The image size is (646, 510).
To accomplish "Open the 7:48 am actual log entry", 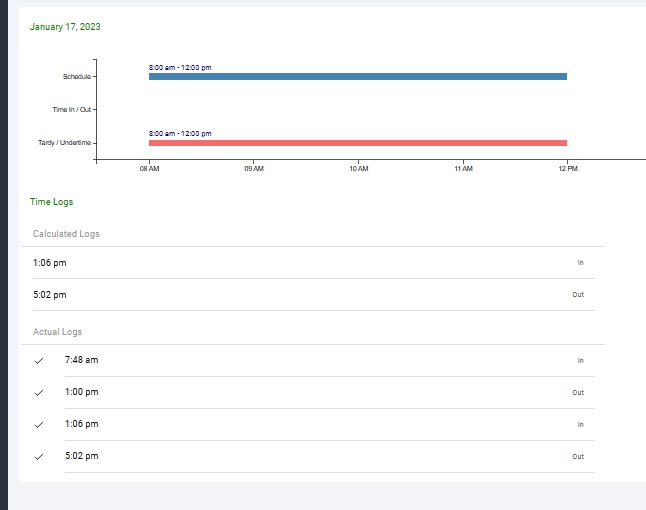I will [x=82, y=360].
